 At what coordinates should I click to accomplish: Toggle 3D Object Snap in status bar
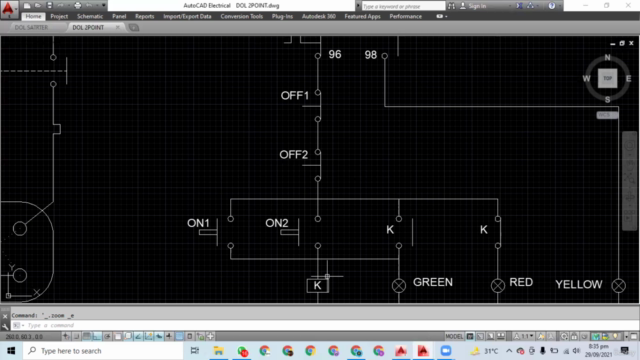pos(128,336)
